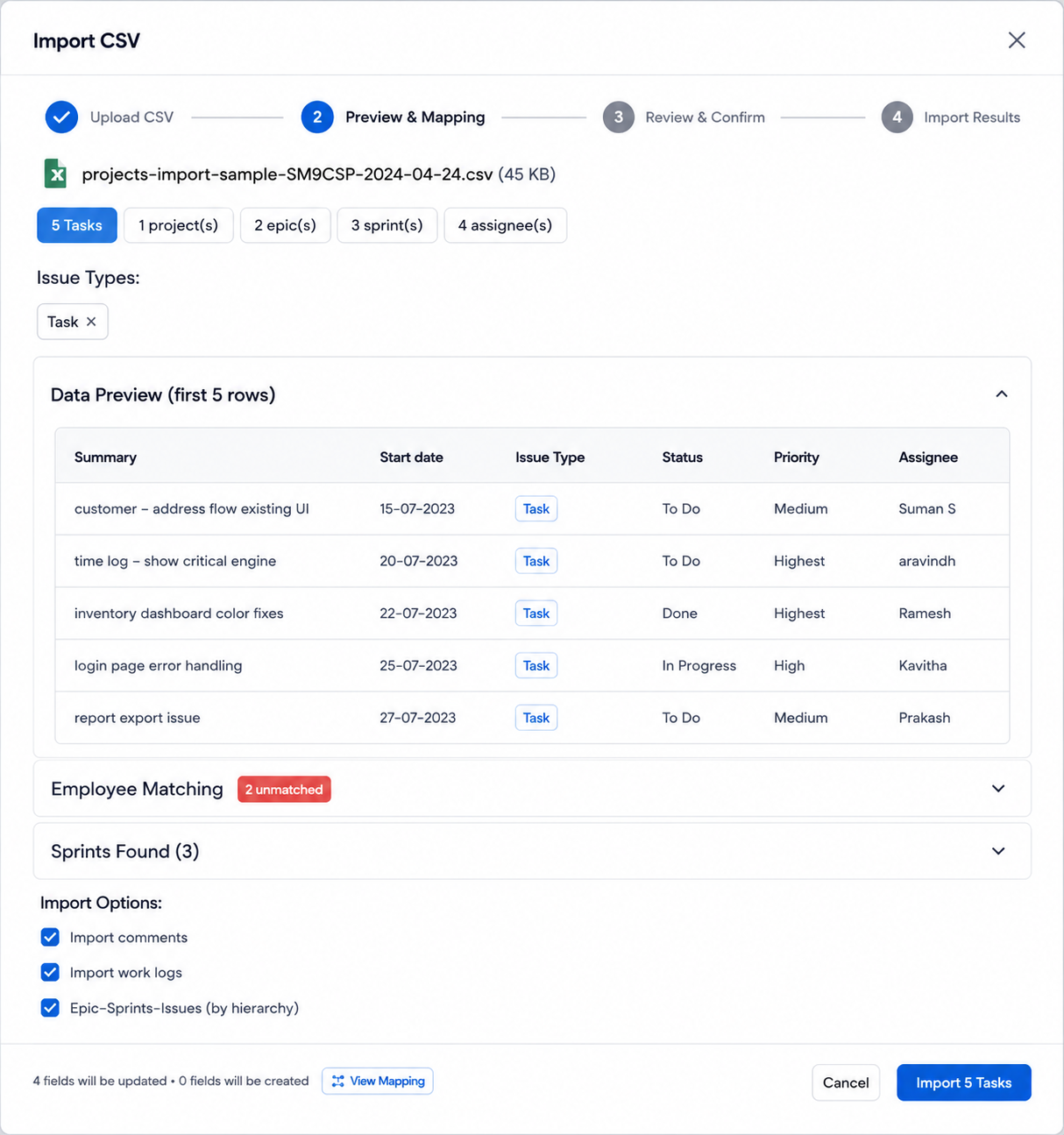
Task: Click Task tag in report export row
Action: point(536,718)
